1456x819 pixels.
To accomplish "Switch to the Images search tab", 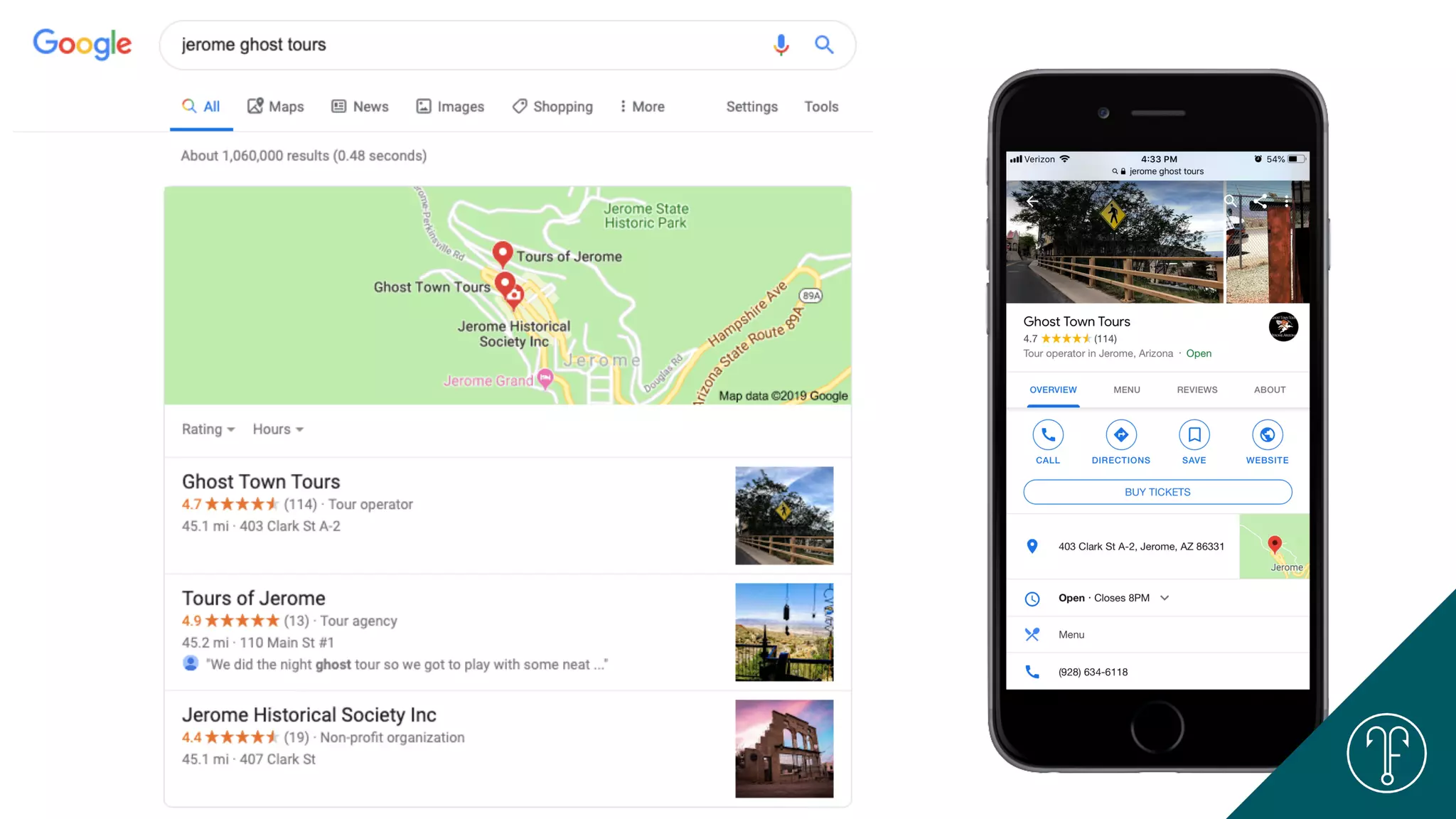I will (450, 107).
